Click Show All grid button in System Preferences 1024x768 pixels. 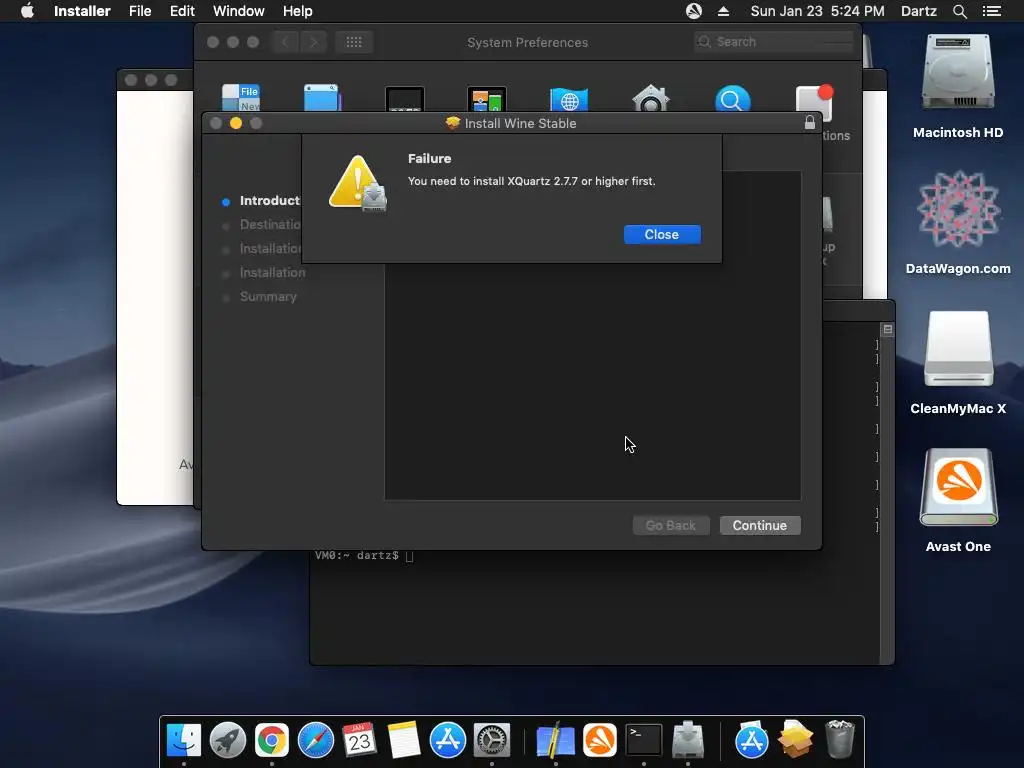[354, 42]
